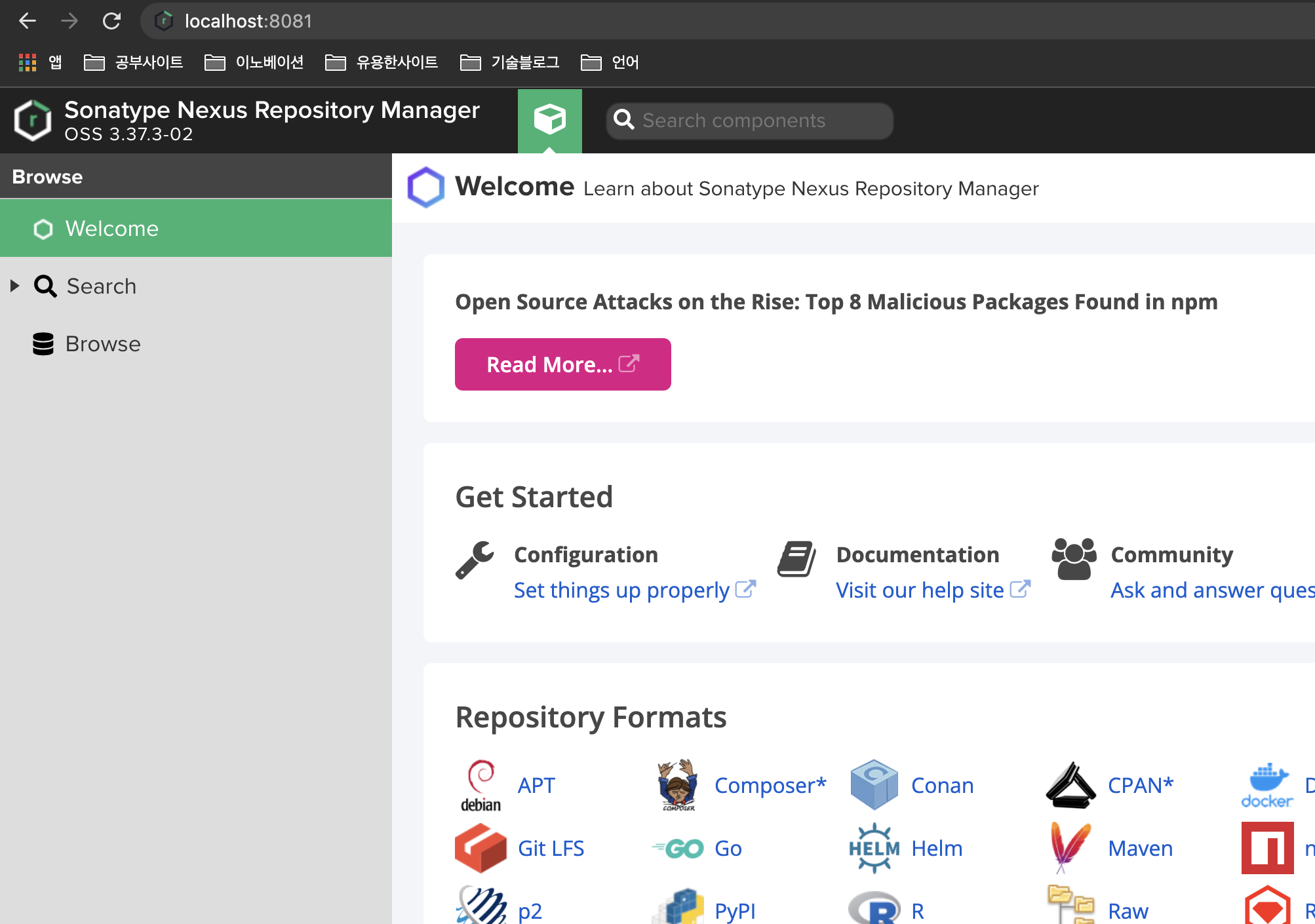Click the Maven feather icon
Viewport: 1315px width, 924px height.
1069,848
